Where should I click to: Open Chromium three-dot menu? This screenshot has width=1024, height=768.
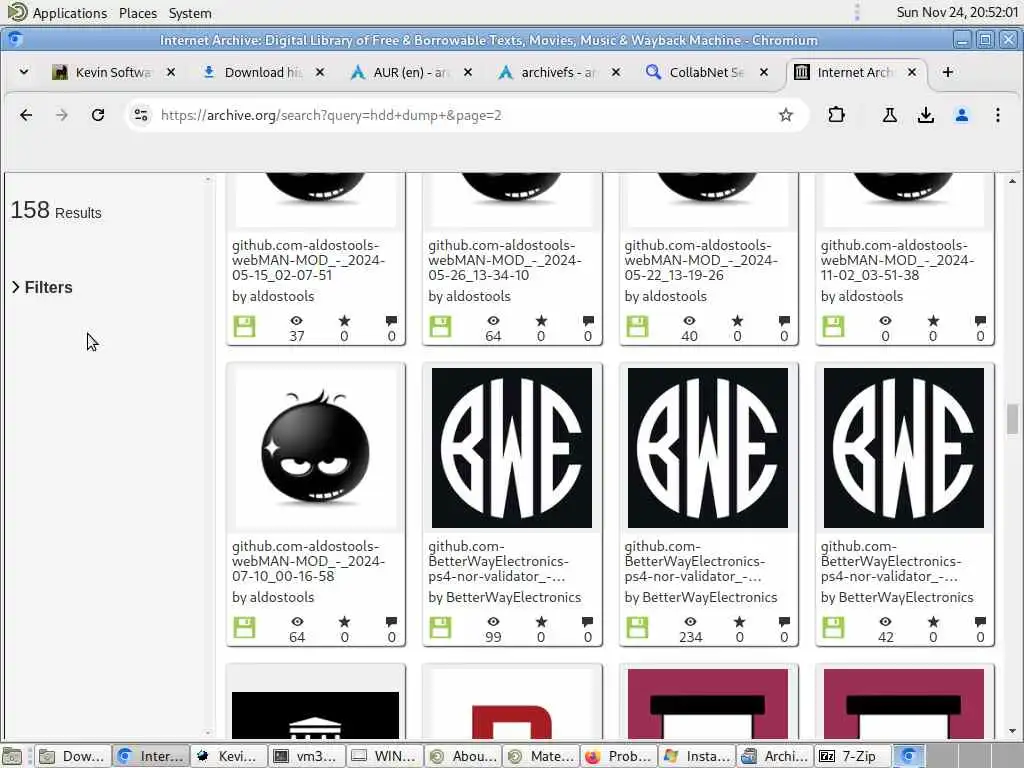pyautogui.click(x=998, y=116)
